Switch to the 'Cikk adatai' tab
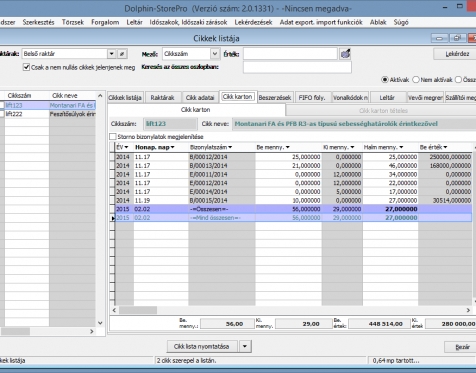This screenshot has width=476, height=373. pos(200,98)
